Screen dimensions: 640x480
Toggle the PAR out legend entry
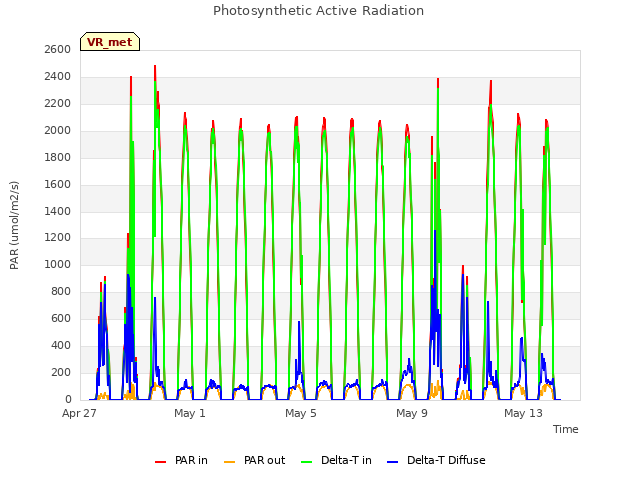[x=255, y=460]
